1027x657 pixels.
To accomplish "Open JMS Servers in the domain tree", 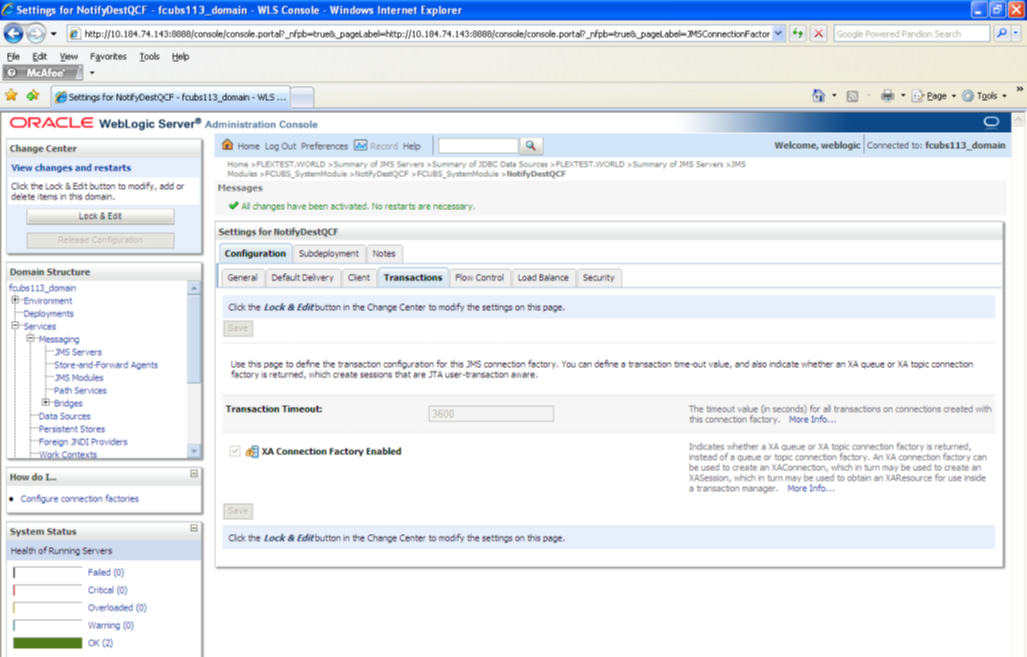I will click(x=78, y=352).
